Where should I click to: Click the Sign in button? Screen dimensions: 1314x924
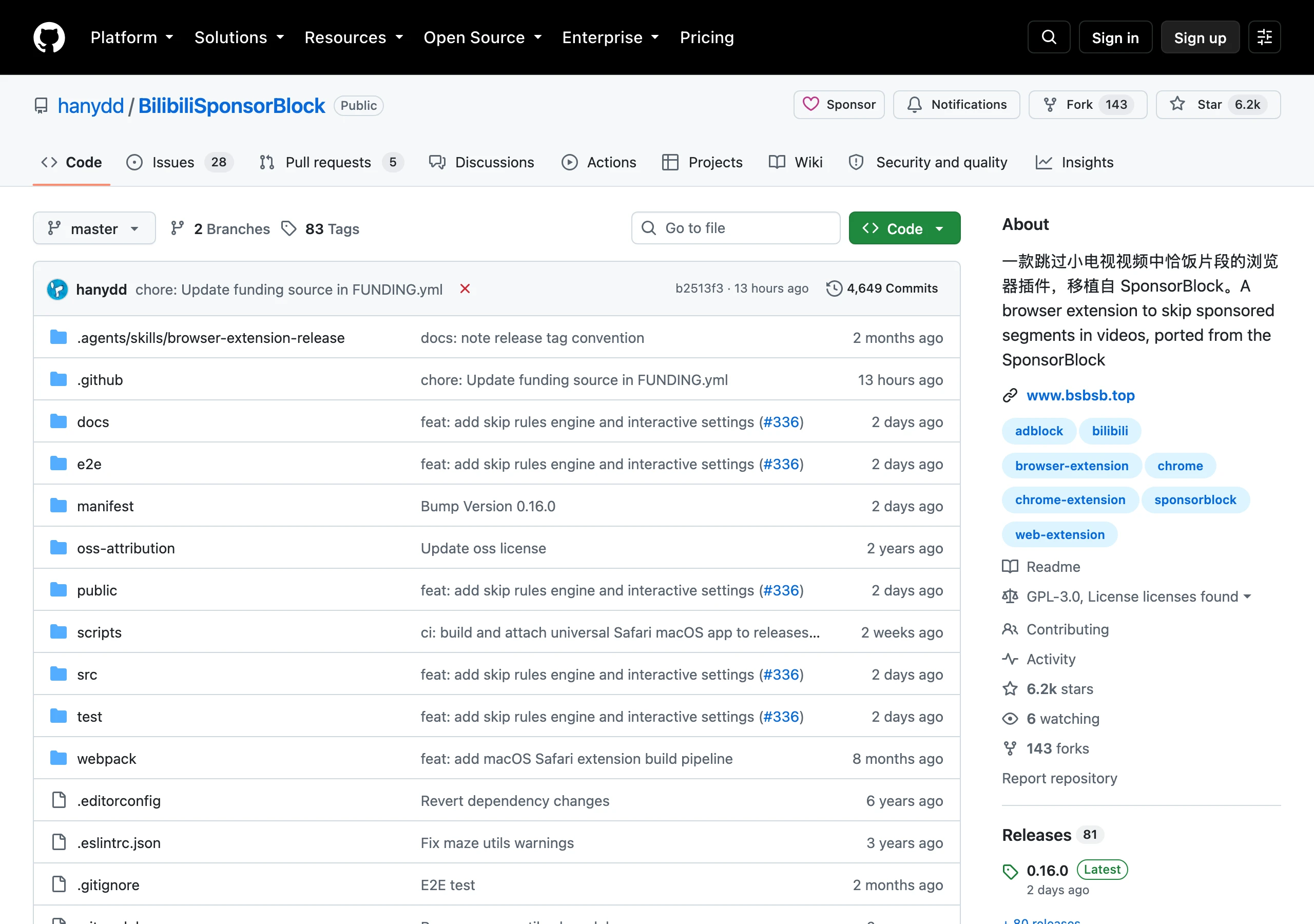tap(1115, 37)
